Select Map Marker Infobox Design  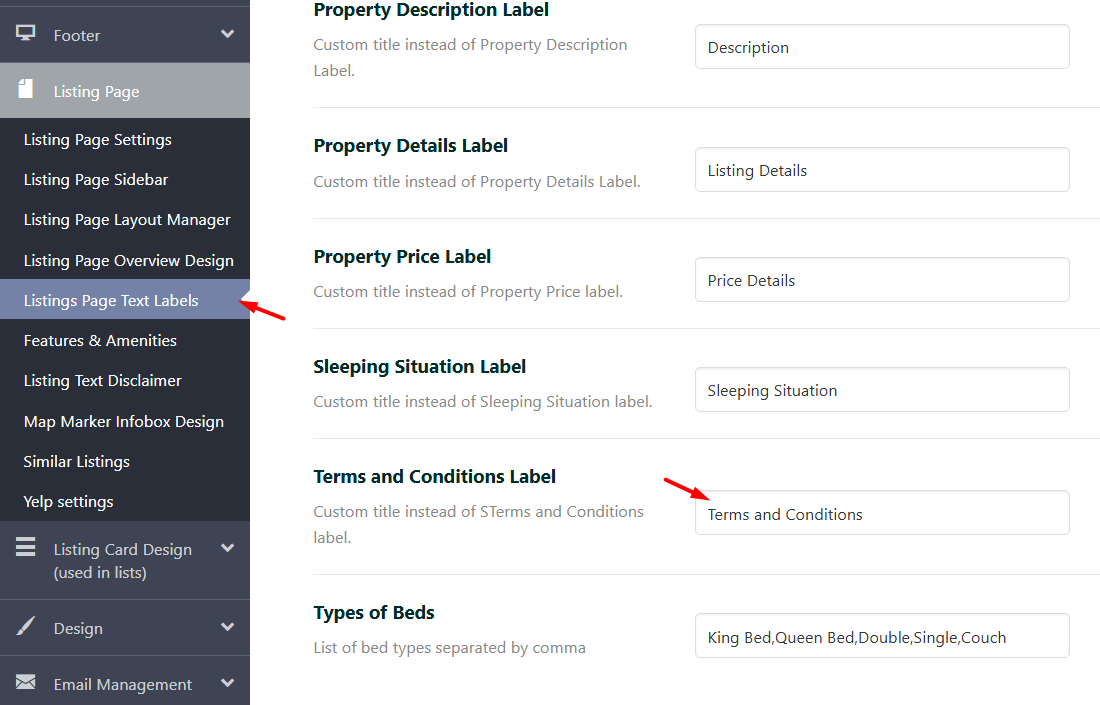point(124,422)
